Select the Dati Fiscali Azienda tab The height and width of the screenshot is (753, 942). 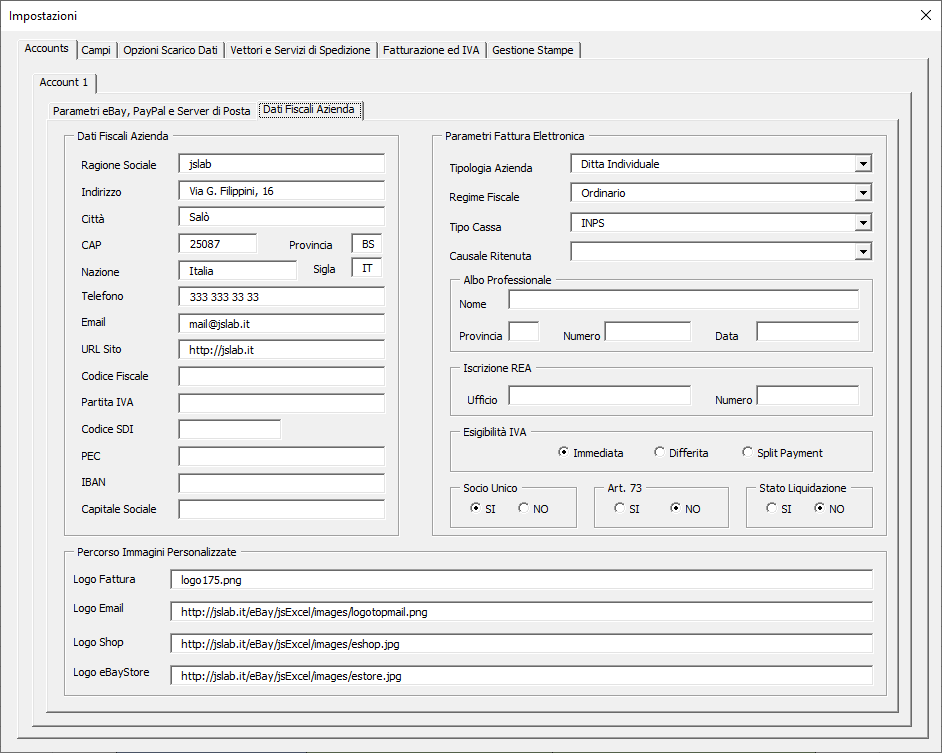309,109
